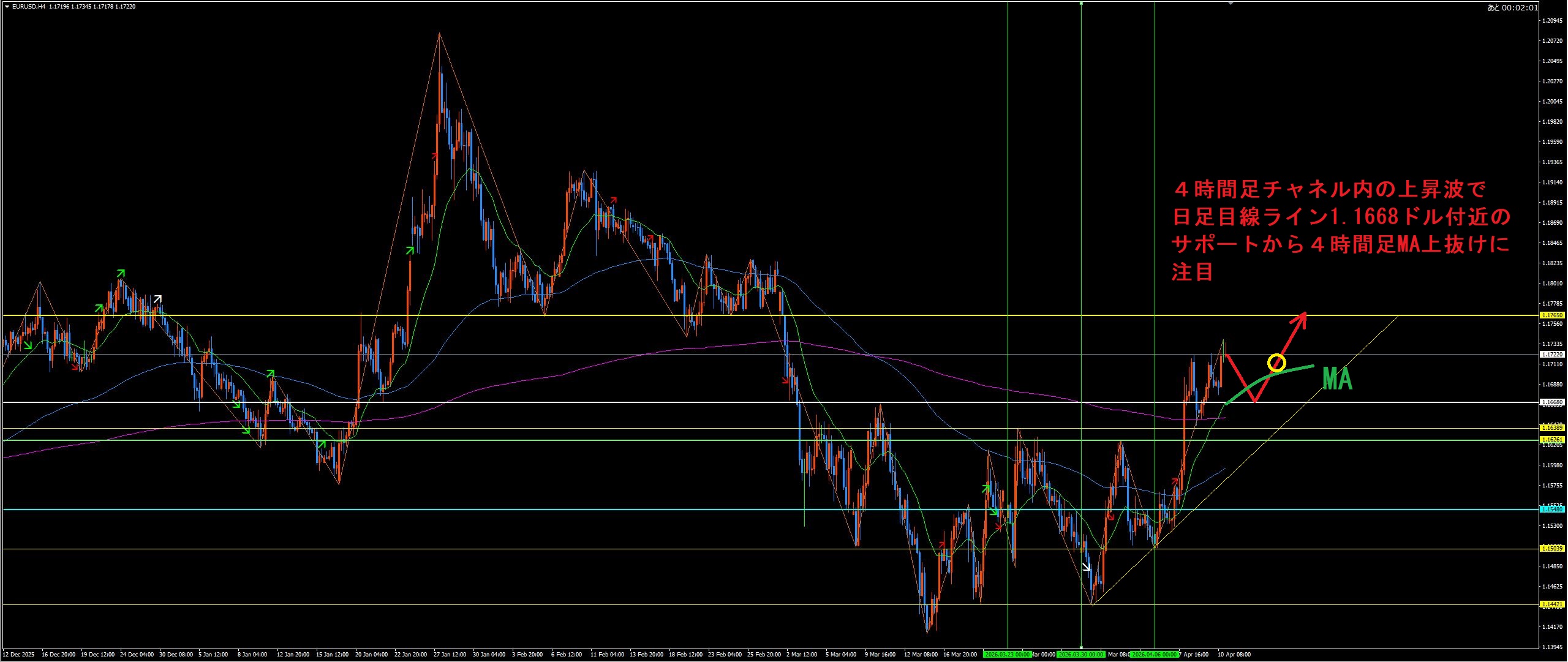Select the yellow circle marker near MA

1276,363
